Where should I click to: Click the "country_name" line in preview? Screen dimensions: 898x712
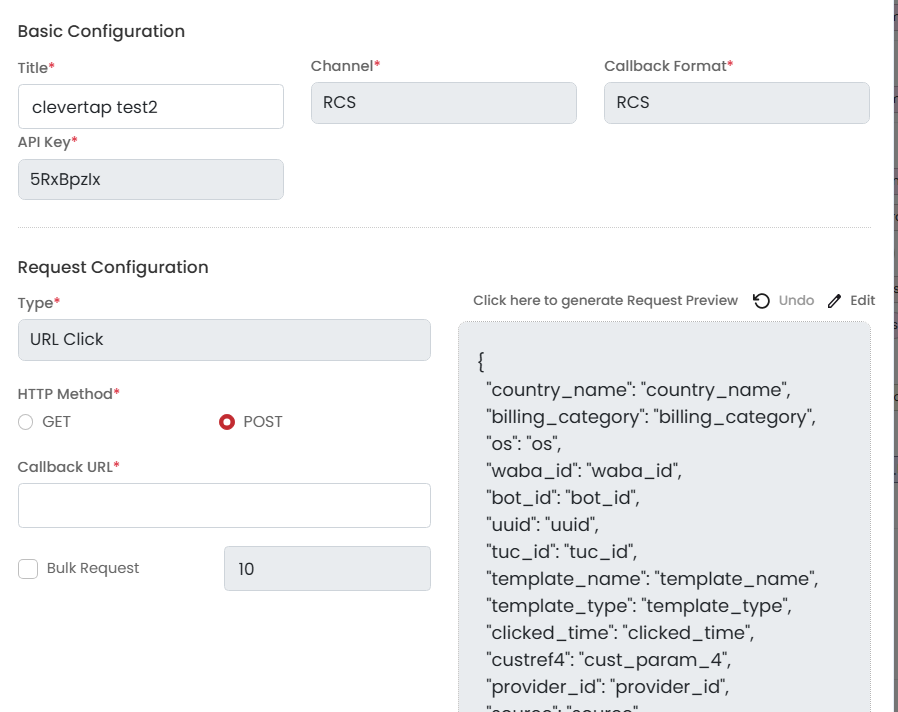click(639, 390)
